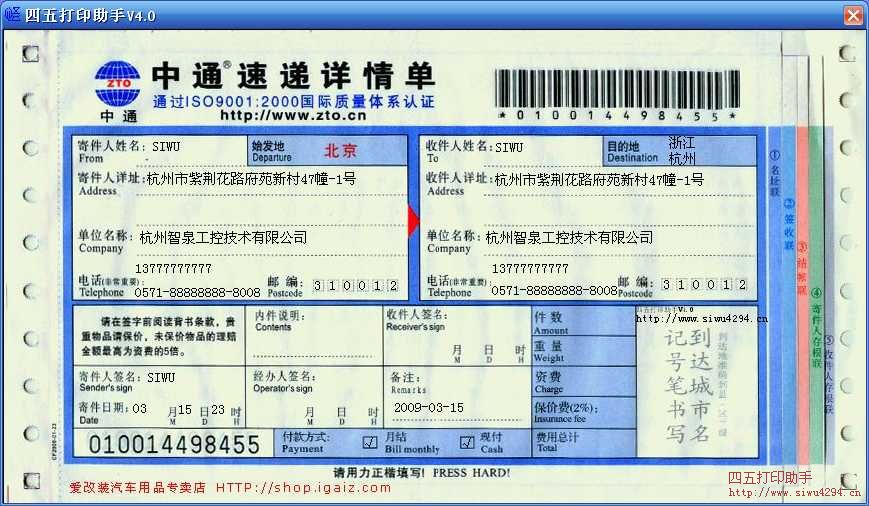Select barcode number *010014498455*
The image size is (869, 506).
click(x=617, y=116)
